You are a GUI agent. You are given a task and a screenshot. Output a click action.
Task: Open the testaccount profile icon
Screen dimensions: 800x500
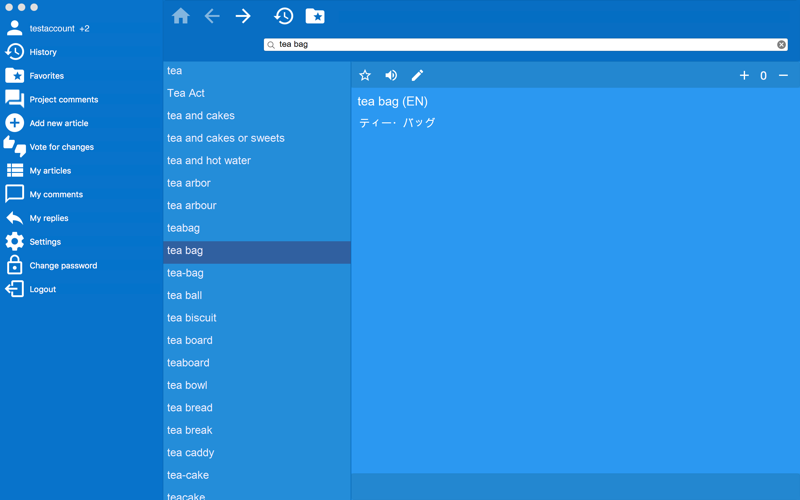point(14,28)
